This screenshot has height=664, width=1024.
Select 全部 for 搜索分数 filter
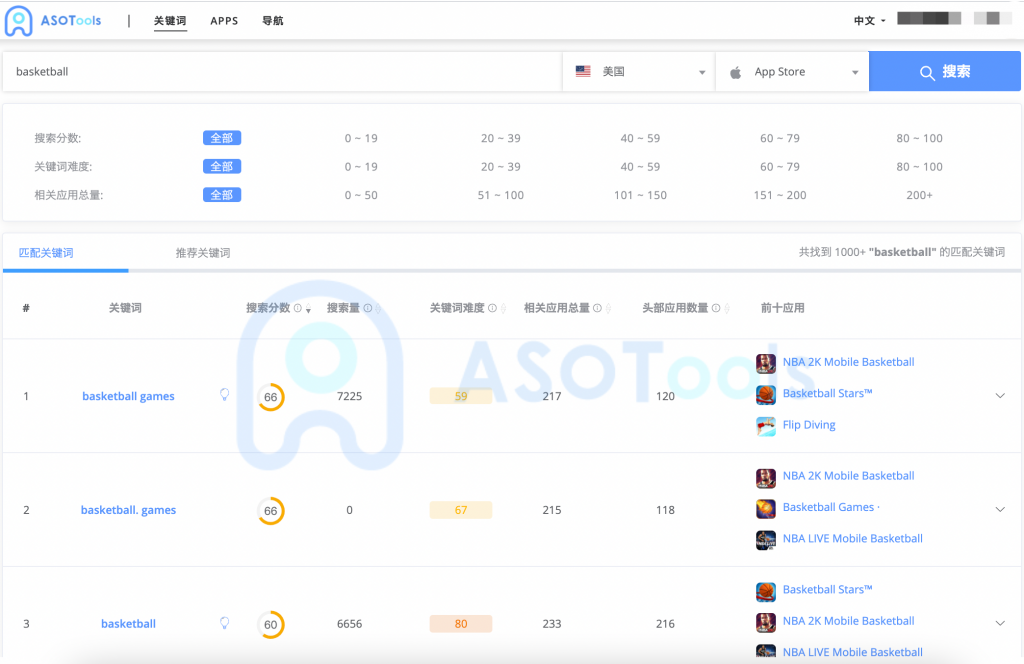pyautogui.click(x=222, y=138)
